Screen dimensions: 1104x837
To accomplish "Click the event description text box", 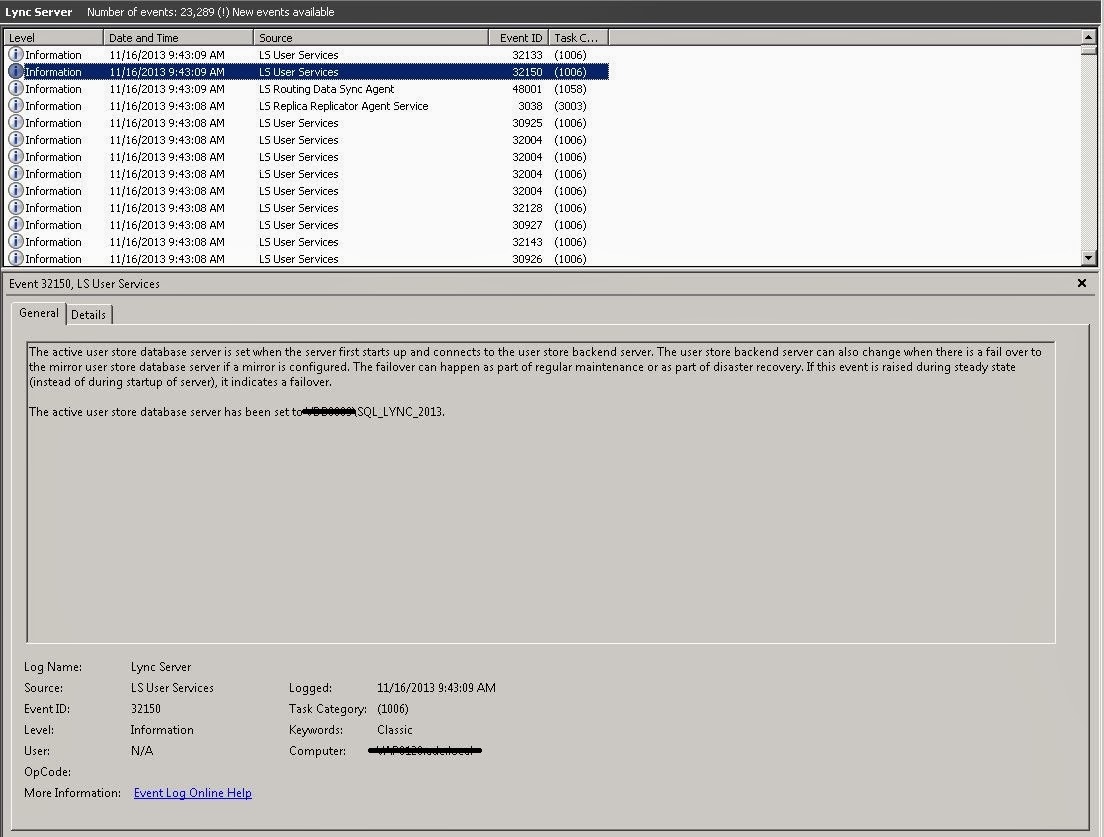I will [541, 492].
